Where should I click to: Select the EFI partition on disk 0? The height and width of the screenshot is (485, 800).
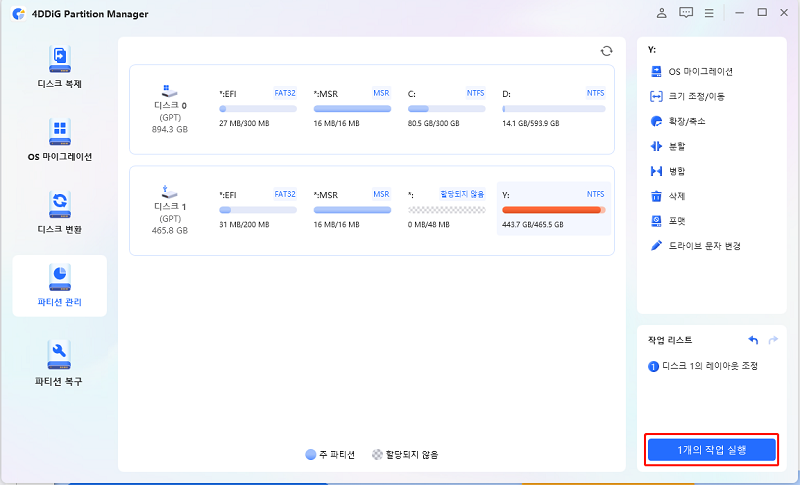258,108
